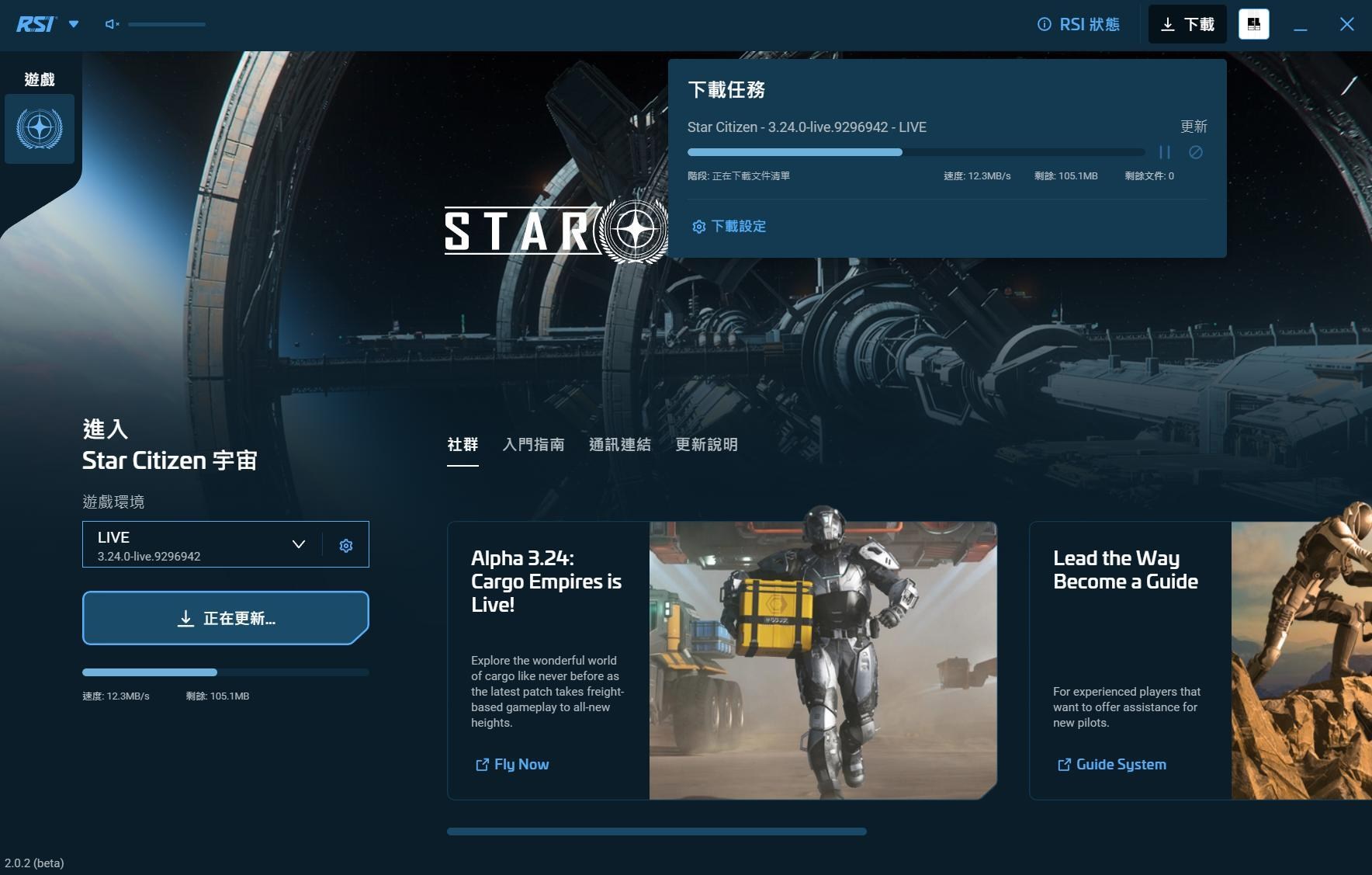The width and height of the screenshot is (1372, 875).
Task: Toggle the 正在更新 update button
Action: (x=225, y=617)
